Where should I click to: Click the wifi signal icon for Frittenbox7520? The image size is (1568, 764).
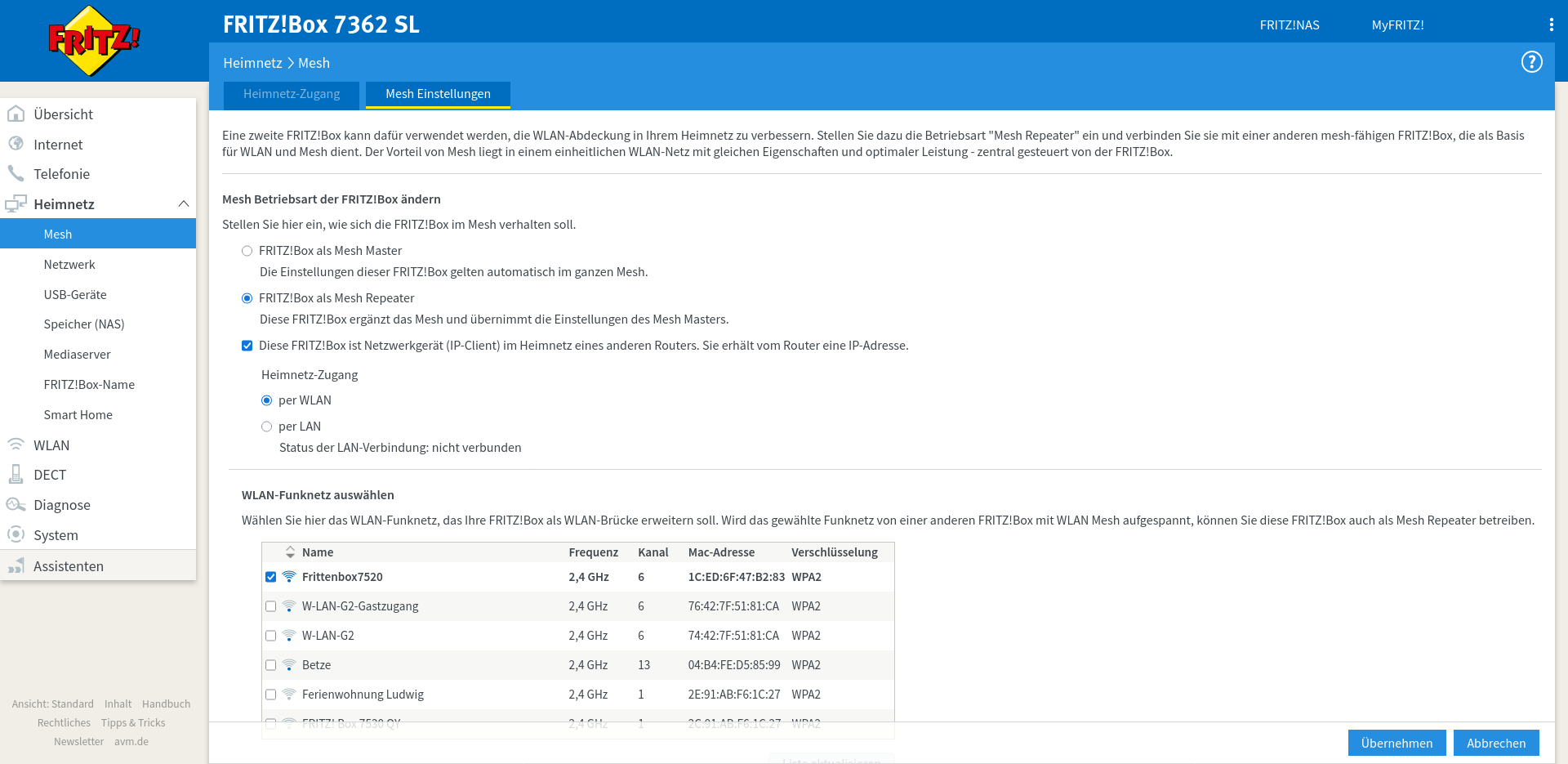[x=289, y=577]
